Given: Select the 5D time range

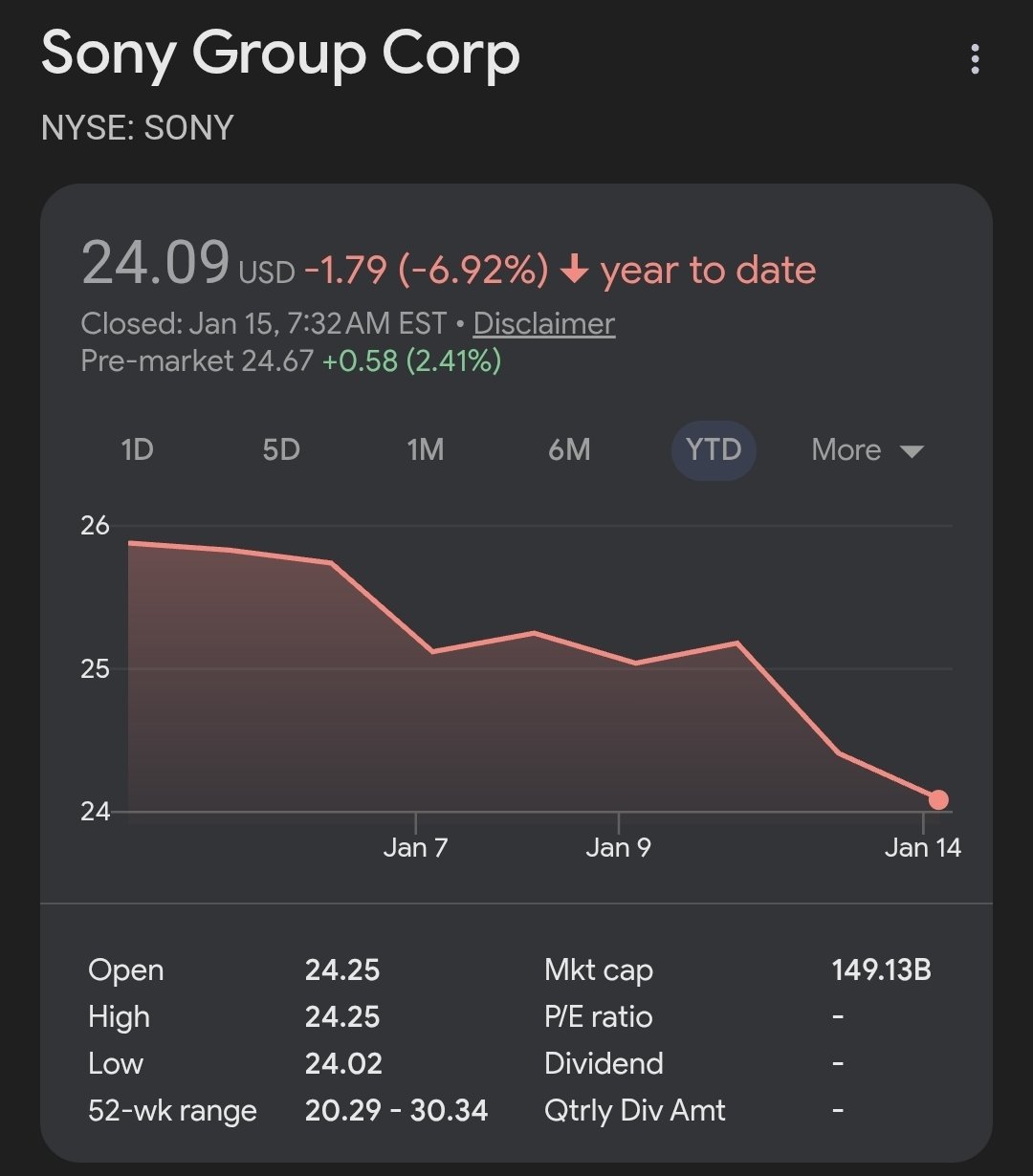Looking at the screenshot, I should pos(281,449).
